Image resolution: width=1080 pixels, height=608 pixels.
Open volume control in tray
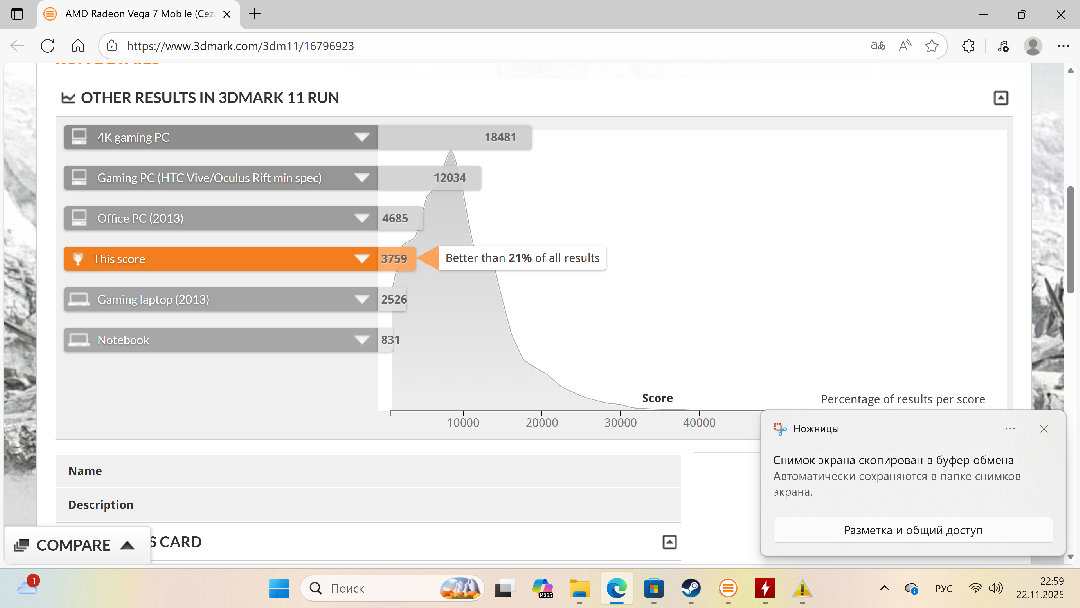tap(995, 589)
